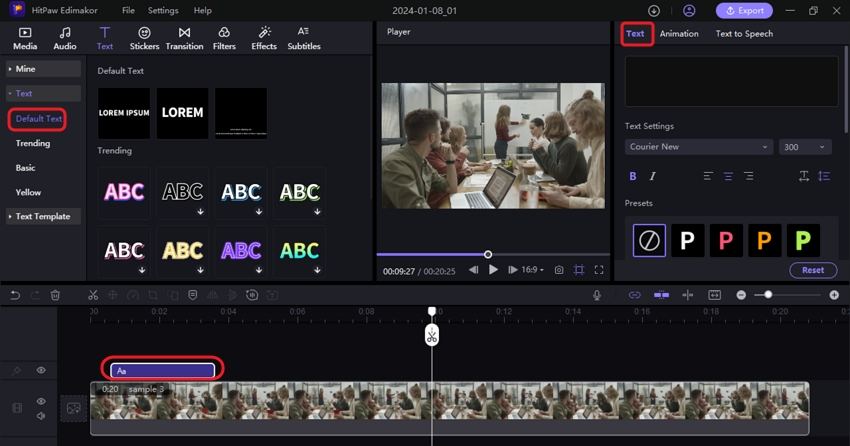The width and height of the screenshot is (850, 446).
Task: Toggle bold text formatting
Action: click(x=632, y=176)
